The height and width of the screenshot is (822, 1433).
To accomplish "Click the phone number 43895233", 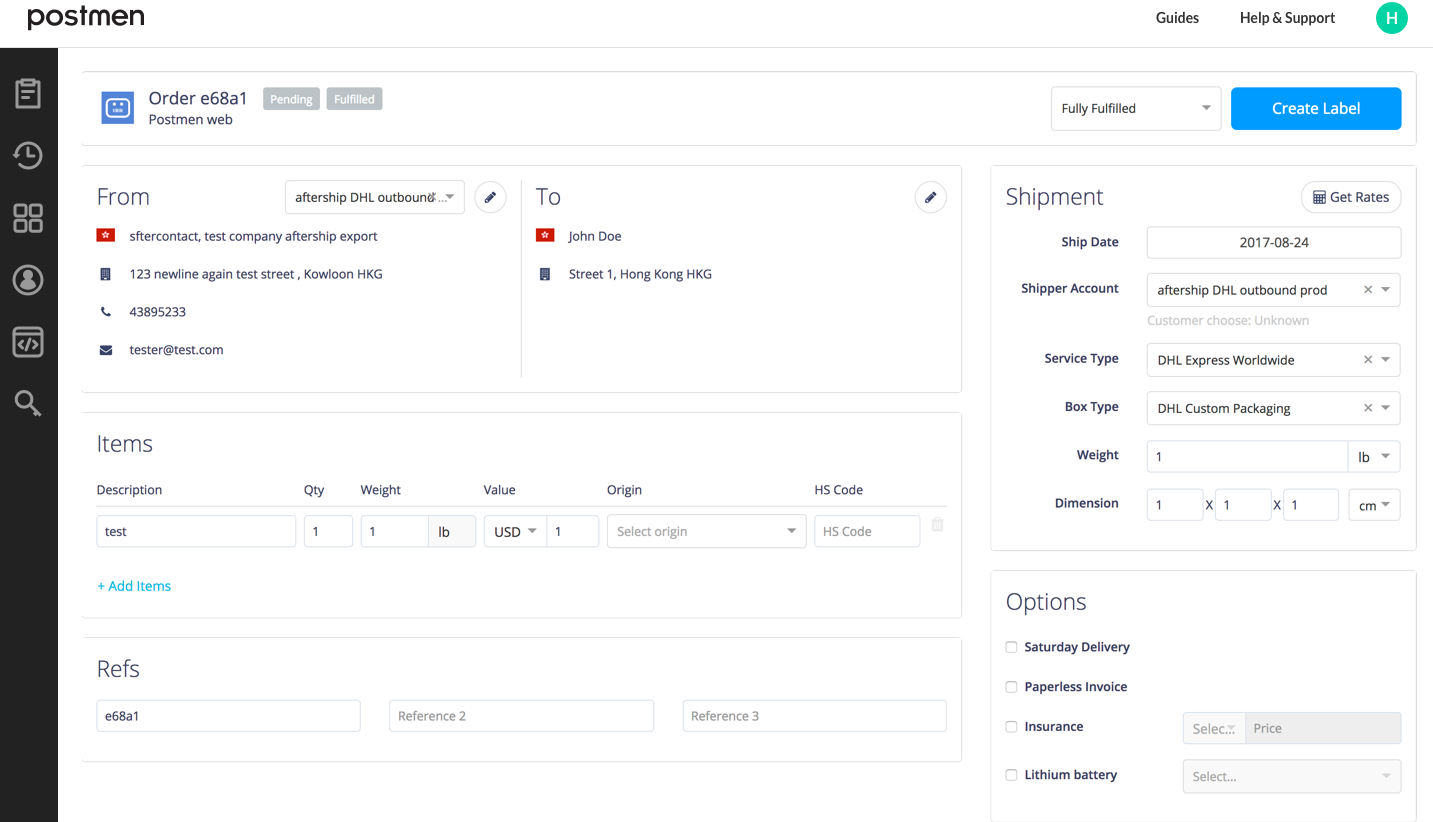I will (157, 312).
